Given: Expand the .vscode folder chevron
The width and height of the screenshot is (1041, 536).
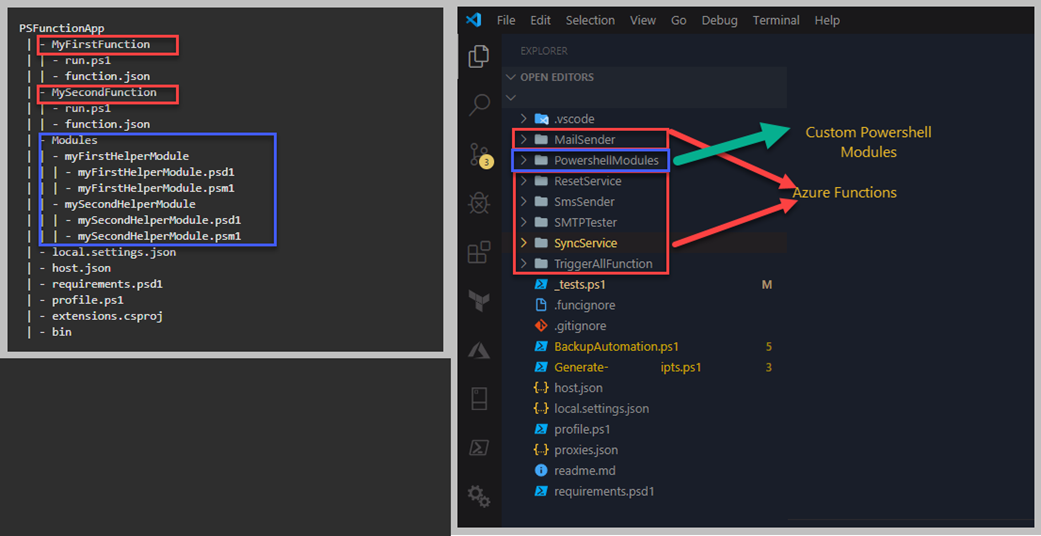Looking at the screenshot, I should click(x=524, y=119).
